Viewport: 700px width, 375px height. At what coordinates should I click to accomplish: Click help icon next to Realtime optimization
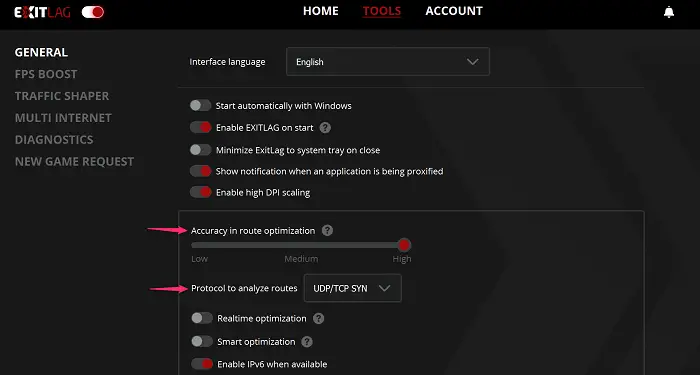[318, 318]
